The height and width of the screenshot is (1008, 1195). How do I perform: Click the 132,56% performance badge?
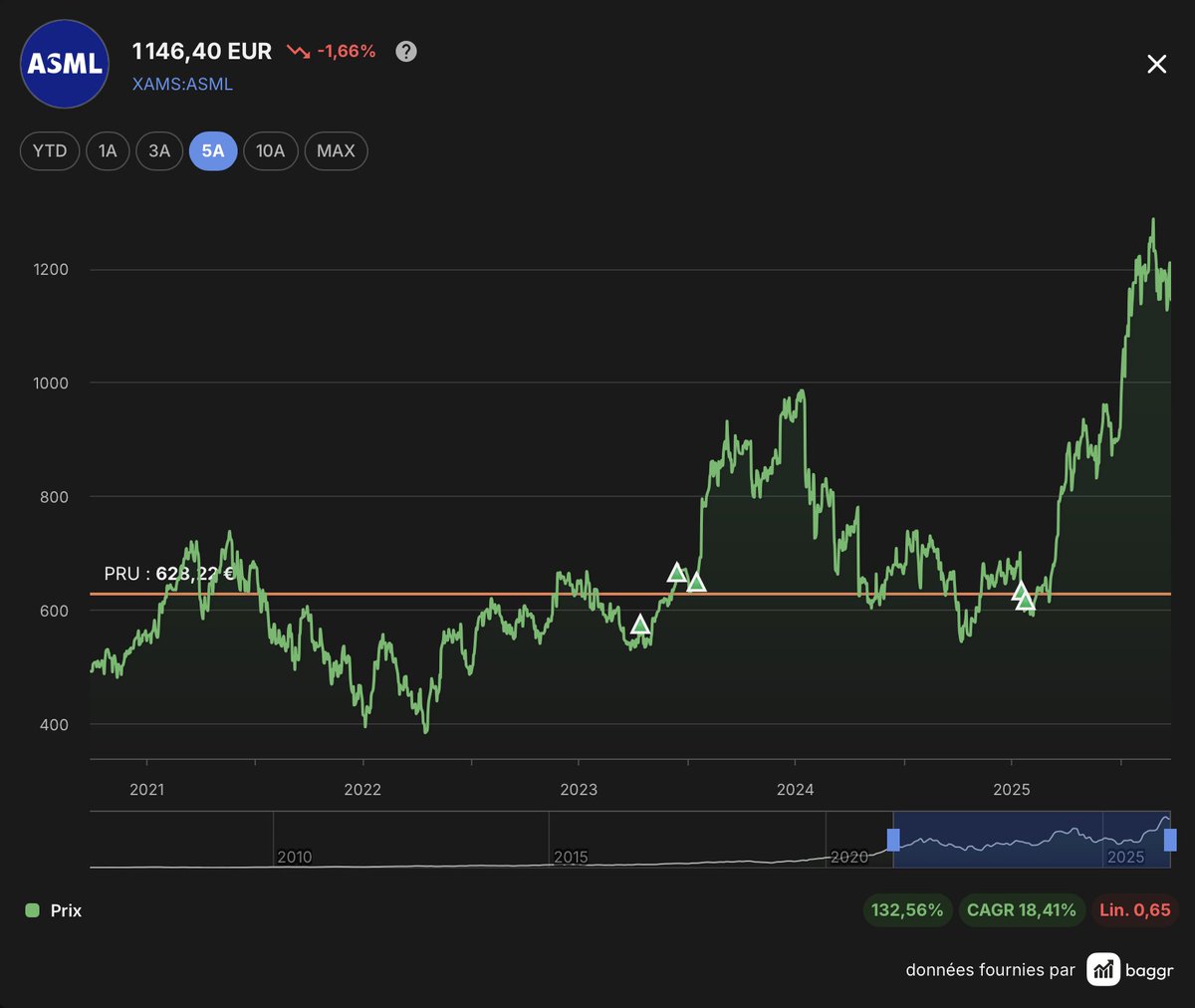point(907,910)
